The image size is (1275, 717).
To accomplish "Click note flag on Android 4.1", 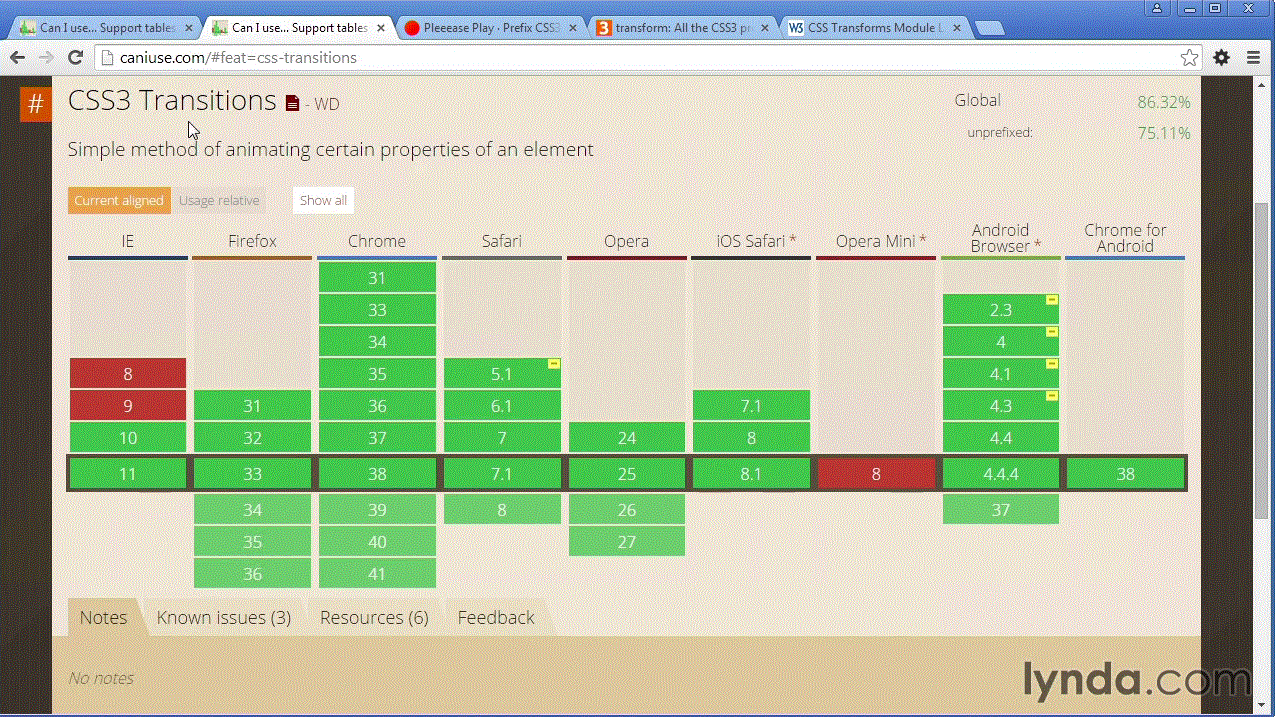I will pos(1052,364).
